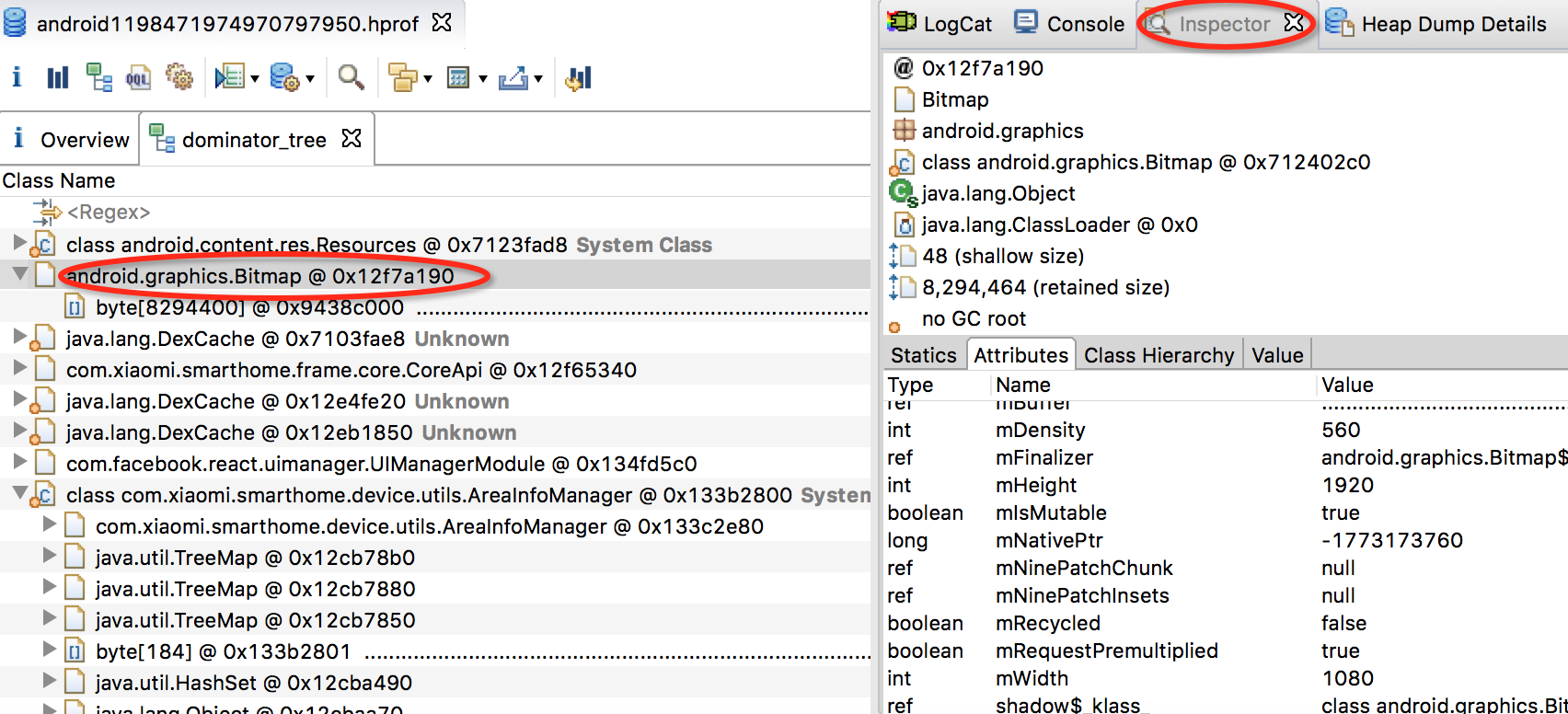1568x714 pixels.
Task: Open the Value tab in Inspector
Action: (x=1277, y=355)
